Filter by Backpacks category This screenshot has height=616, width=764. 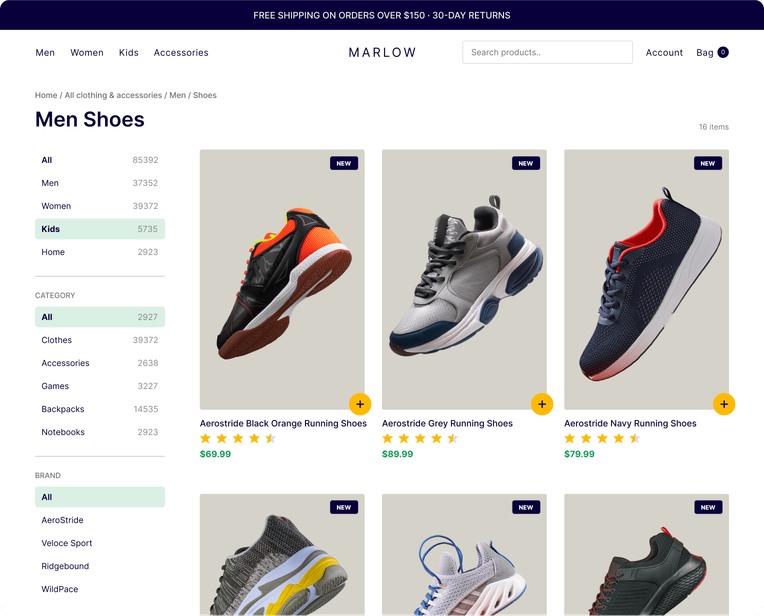click(x=100, y=409)
